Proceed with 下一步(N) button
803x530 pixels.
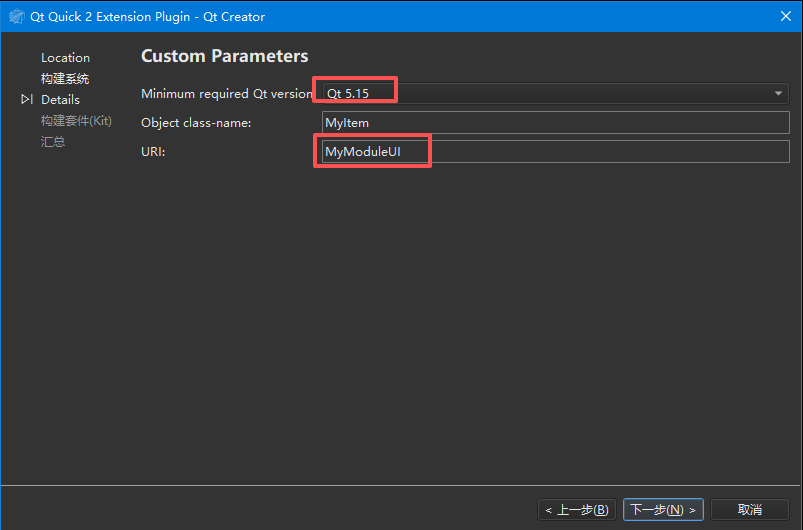point(663,510)
